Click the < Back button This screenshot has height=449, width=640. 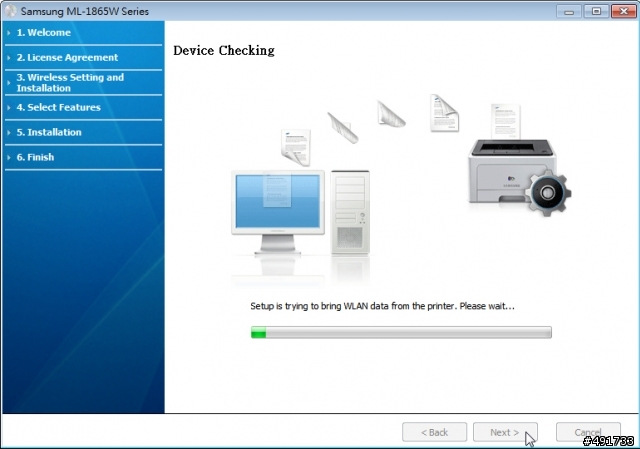click(434, 432)
